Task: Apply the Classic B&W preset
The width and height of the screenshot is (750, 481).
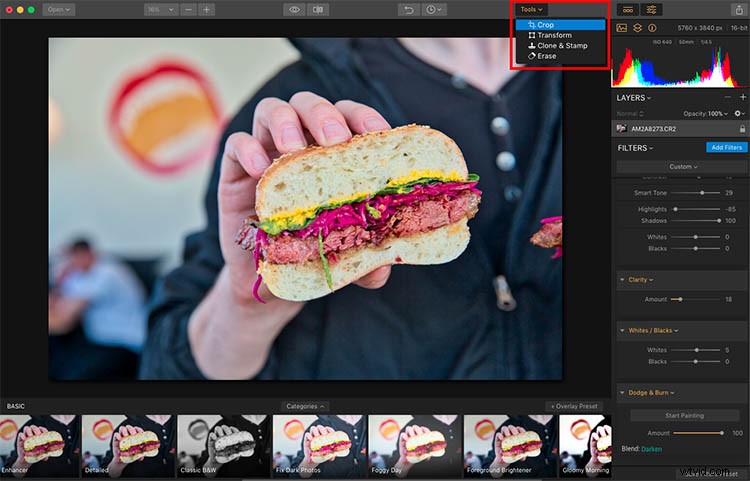Action: 224,446
